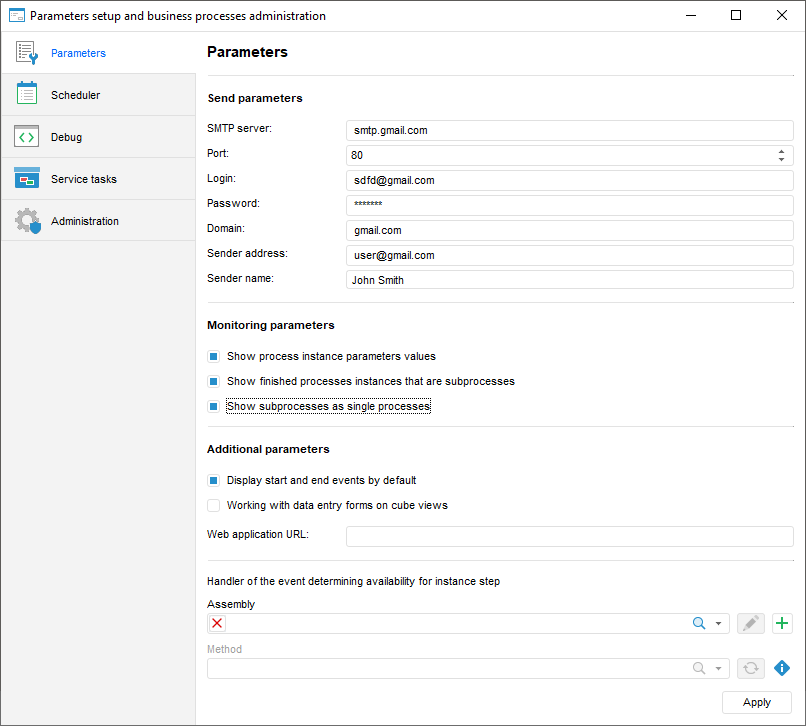Click the red X icon in Assembly field
The image size is (806, 726).
tap(218, 624)
